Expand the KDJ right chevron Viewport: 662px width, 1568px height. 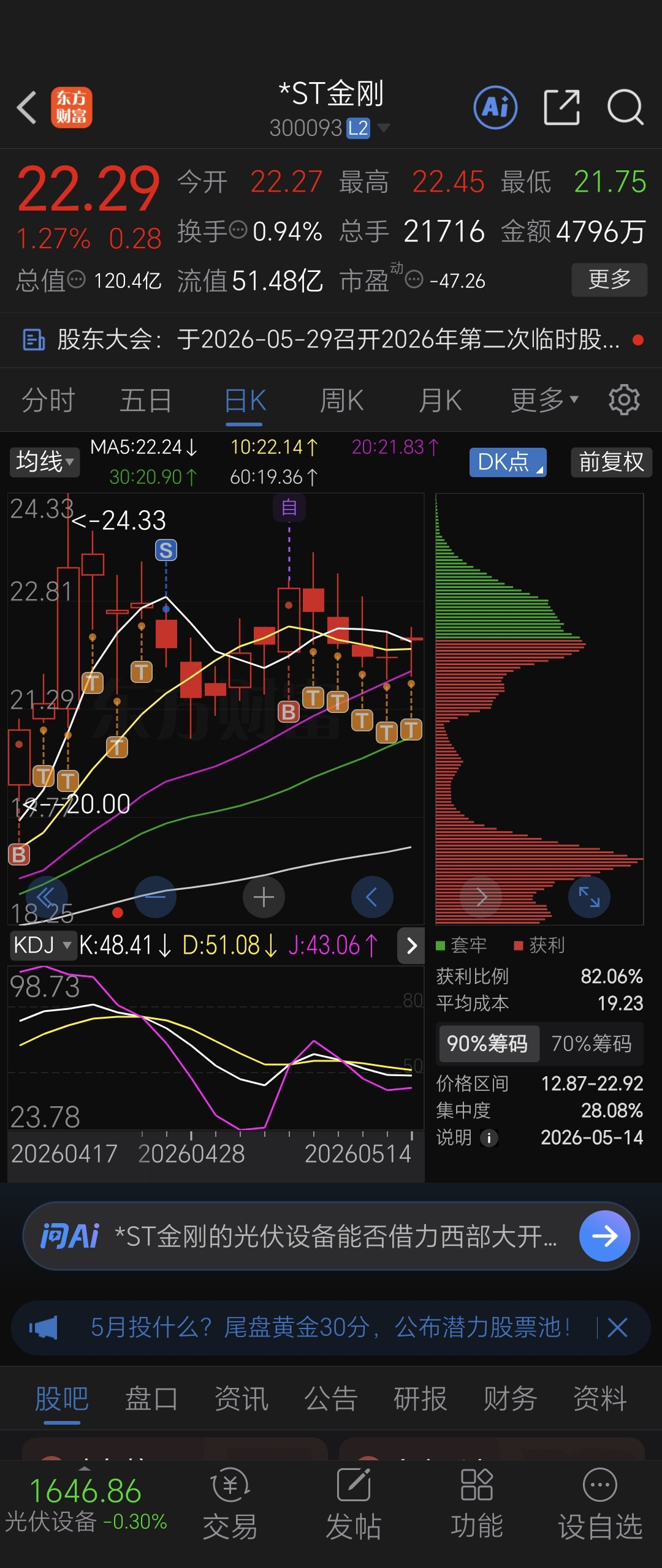pos(411,946)
